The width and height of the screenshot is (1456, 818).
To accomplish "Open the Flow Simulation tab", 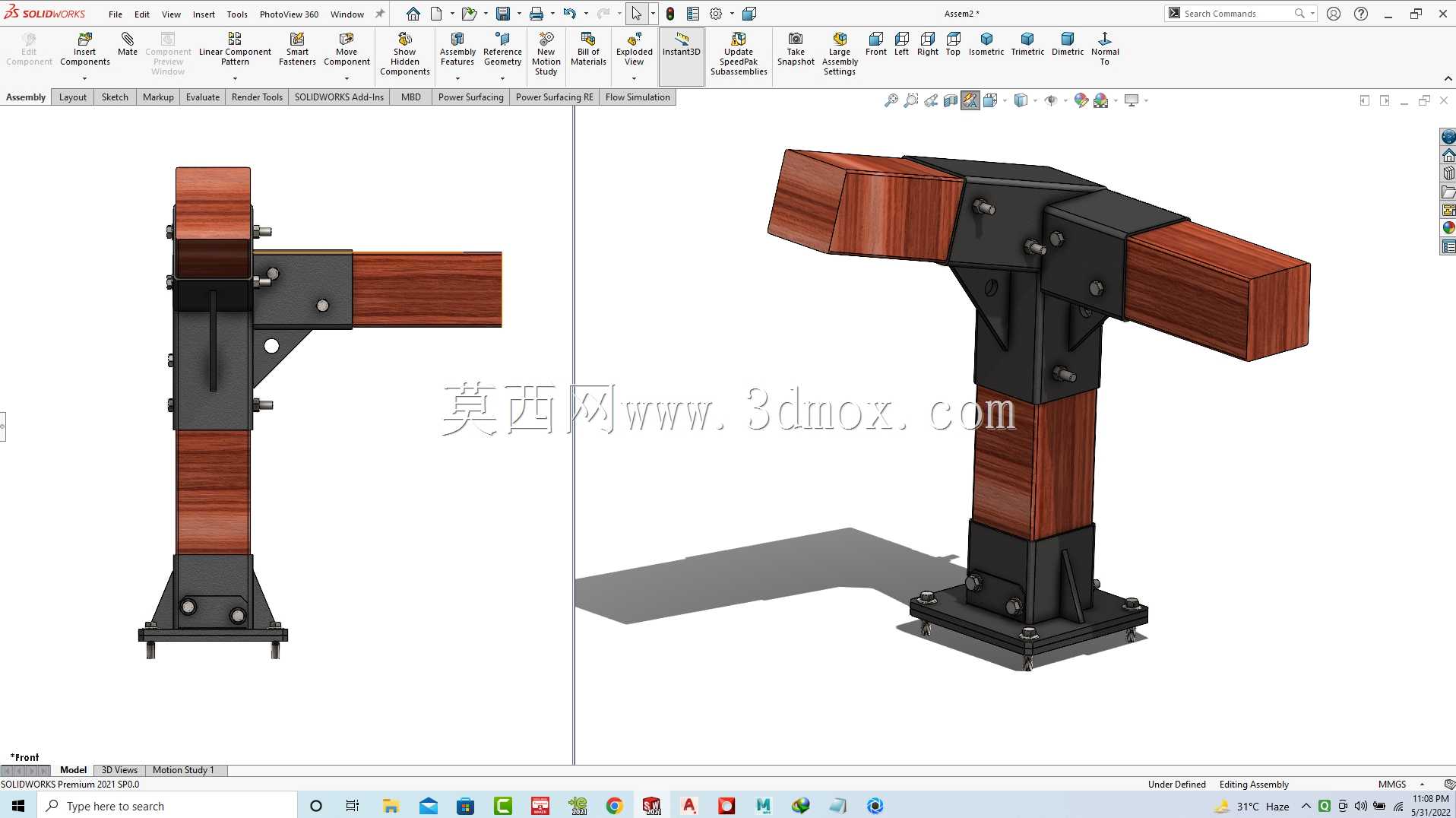I will click(x=638, y=97).
